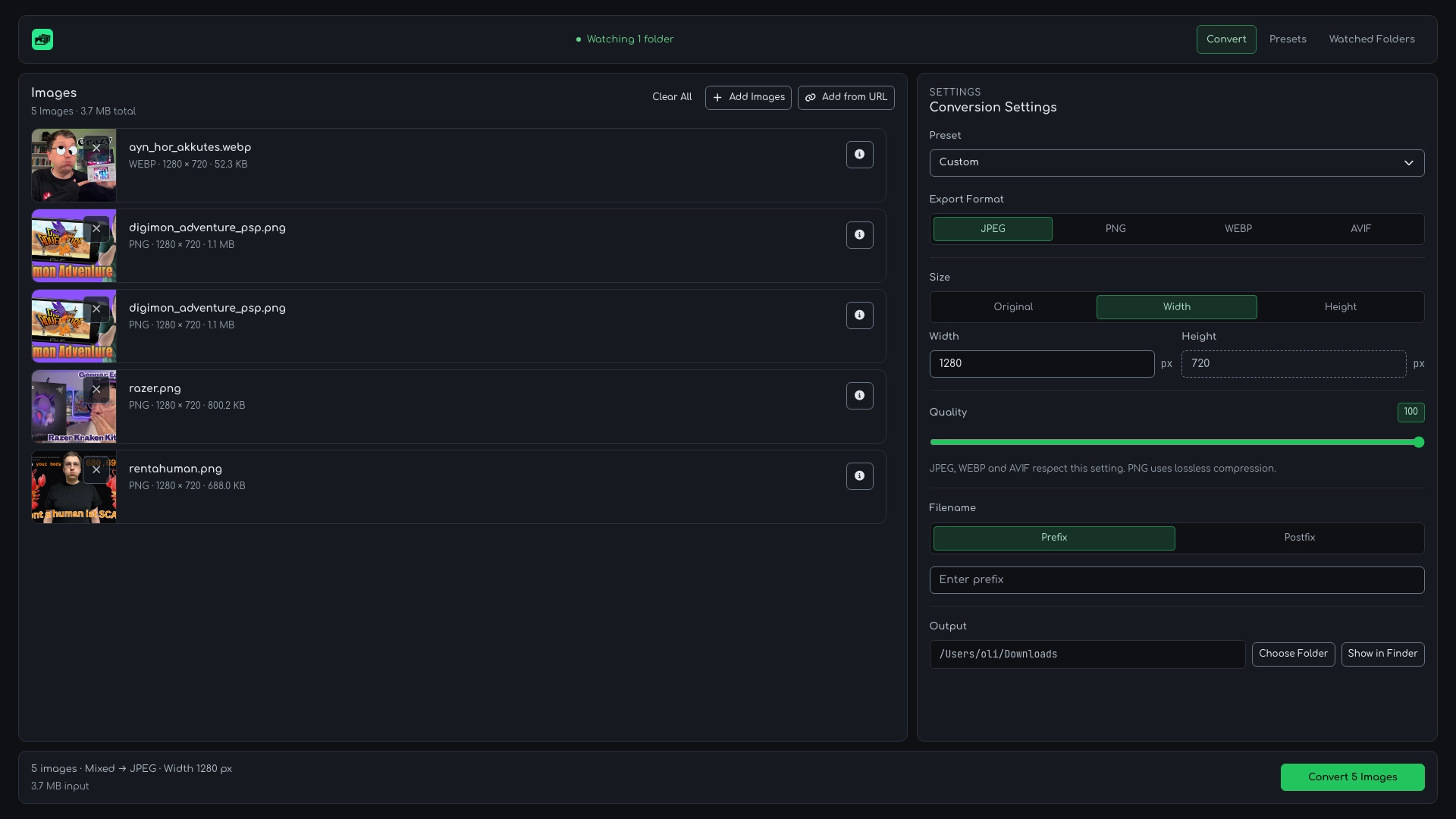
Task: Open info for razer.png
Action: click(859, 396)
